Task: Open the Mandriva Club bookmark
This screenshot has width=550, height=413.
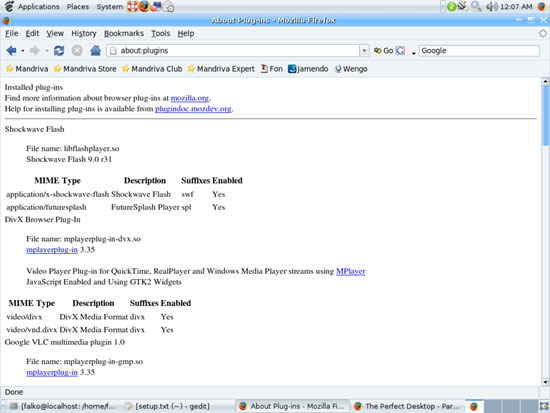Action: (152, 69)
